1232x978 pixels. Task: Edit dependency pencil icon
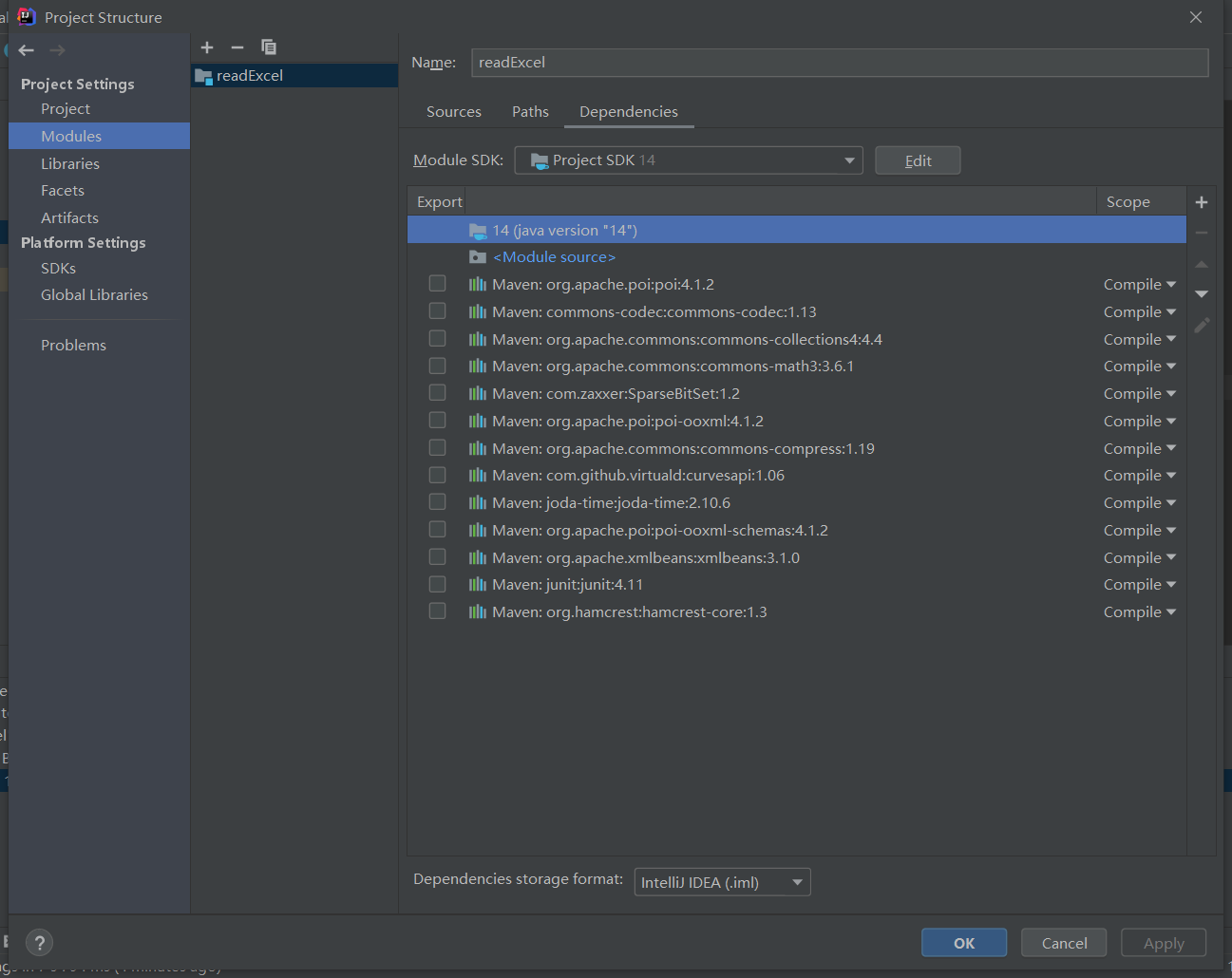click(1202, 326)
